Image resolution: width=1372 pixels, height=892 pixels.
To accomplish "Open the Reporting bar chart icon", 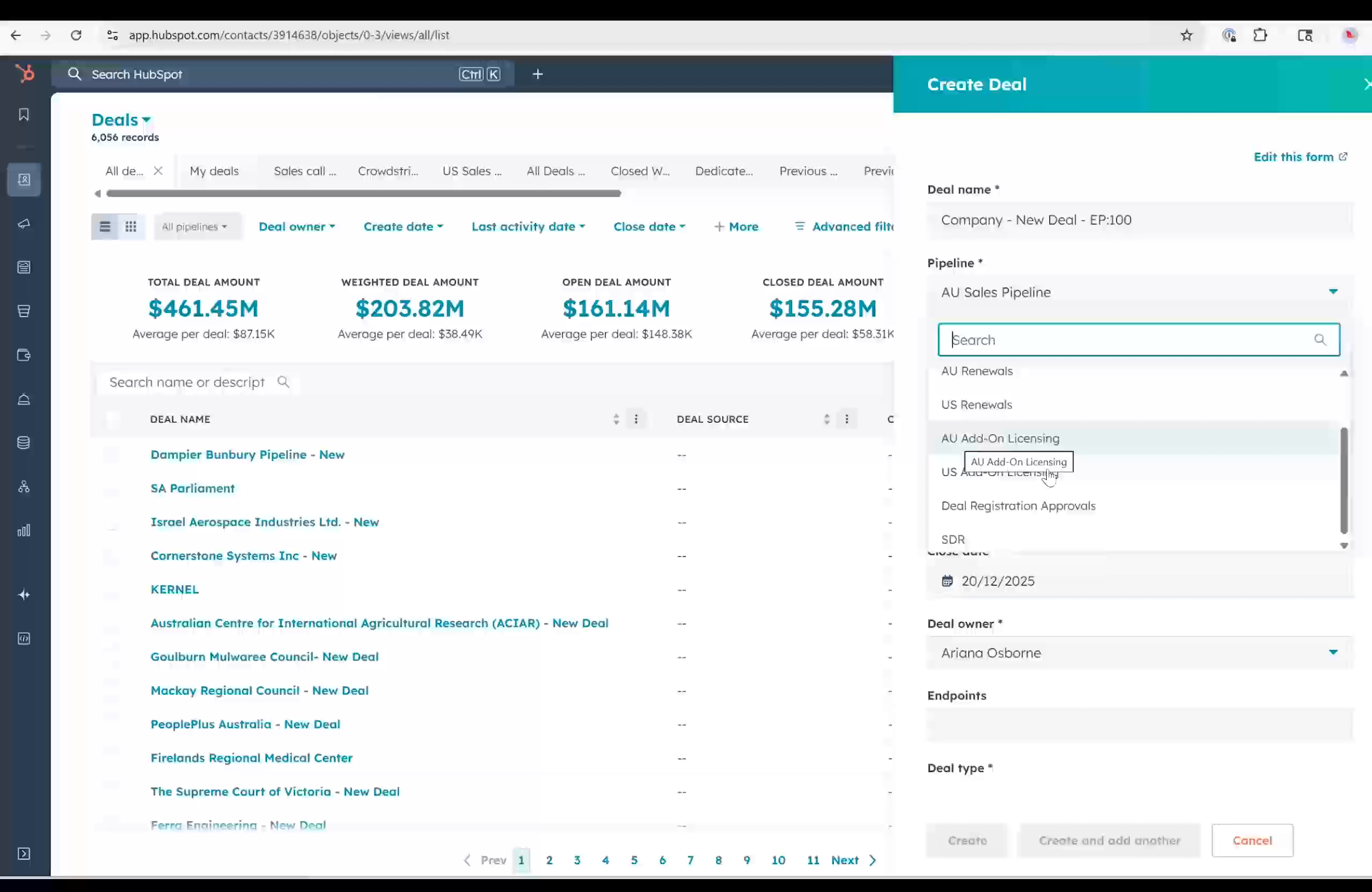I will [x=24, y=530].
